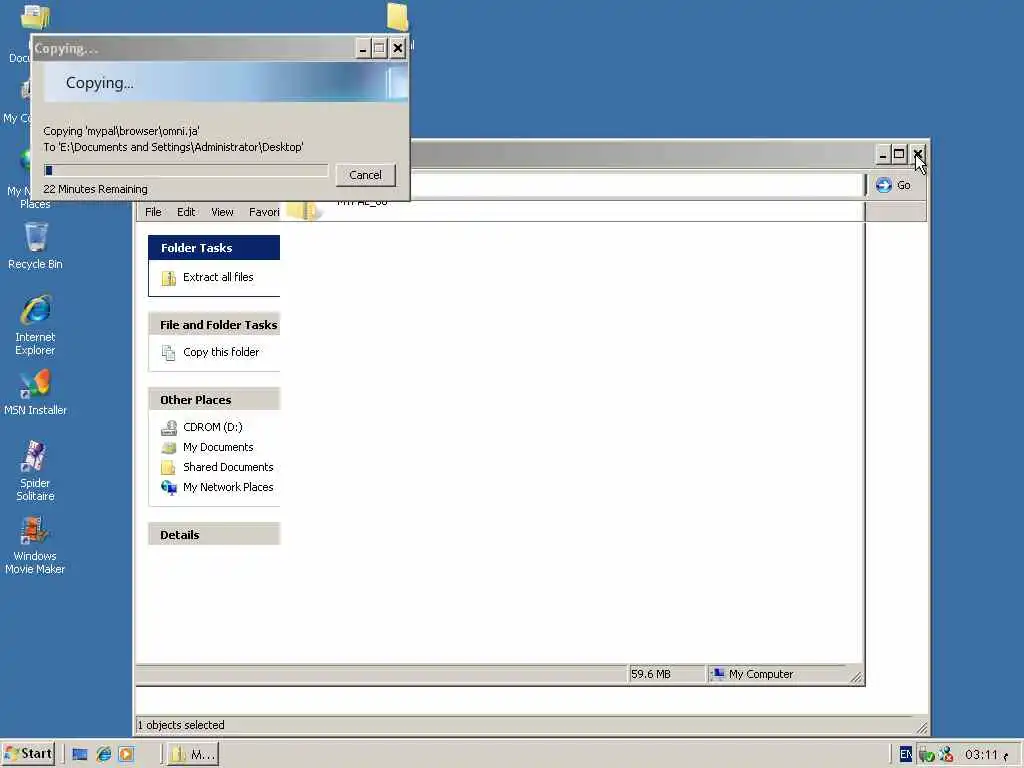Open the Favorites menu

(264, 212)
